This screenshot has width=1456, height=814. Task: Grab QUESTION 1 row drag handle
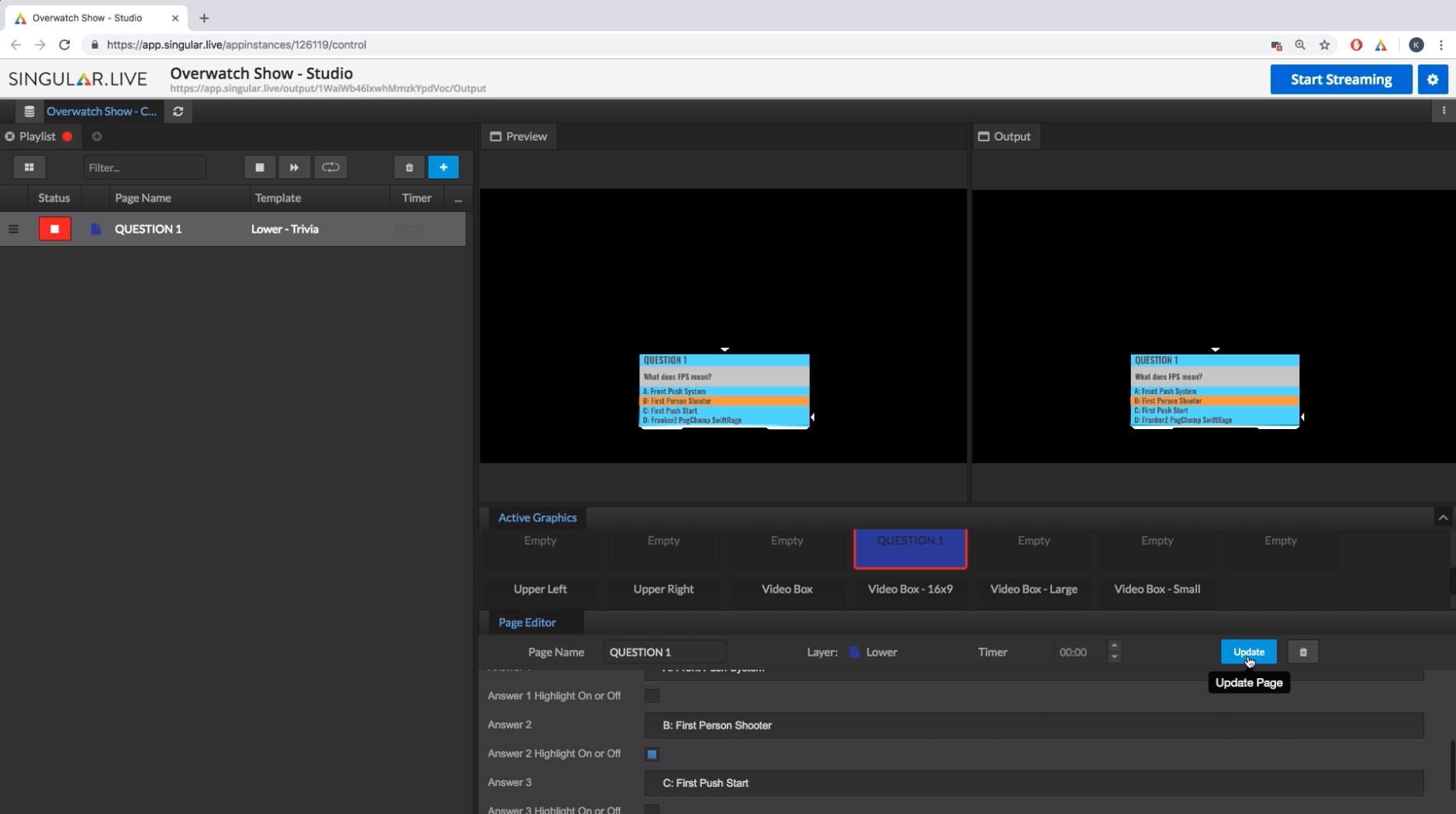(x=13, y=229)
